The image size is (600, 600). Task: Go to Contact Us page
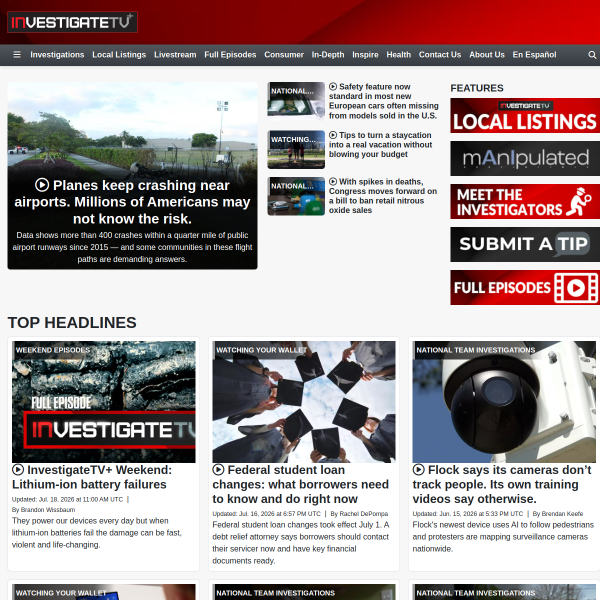click(440, 55)
